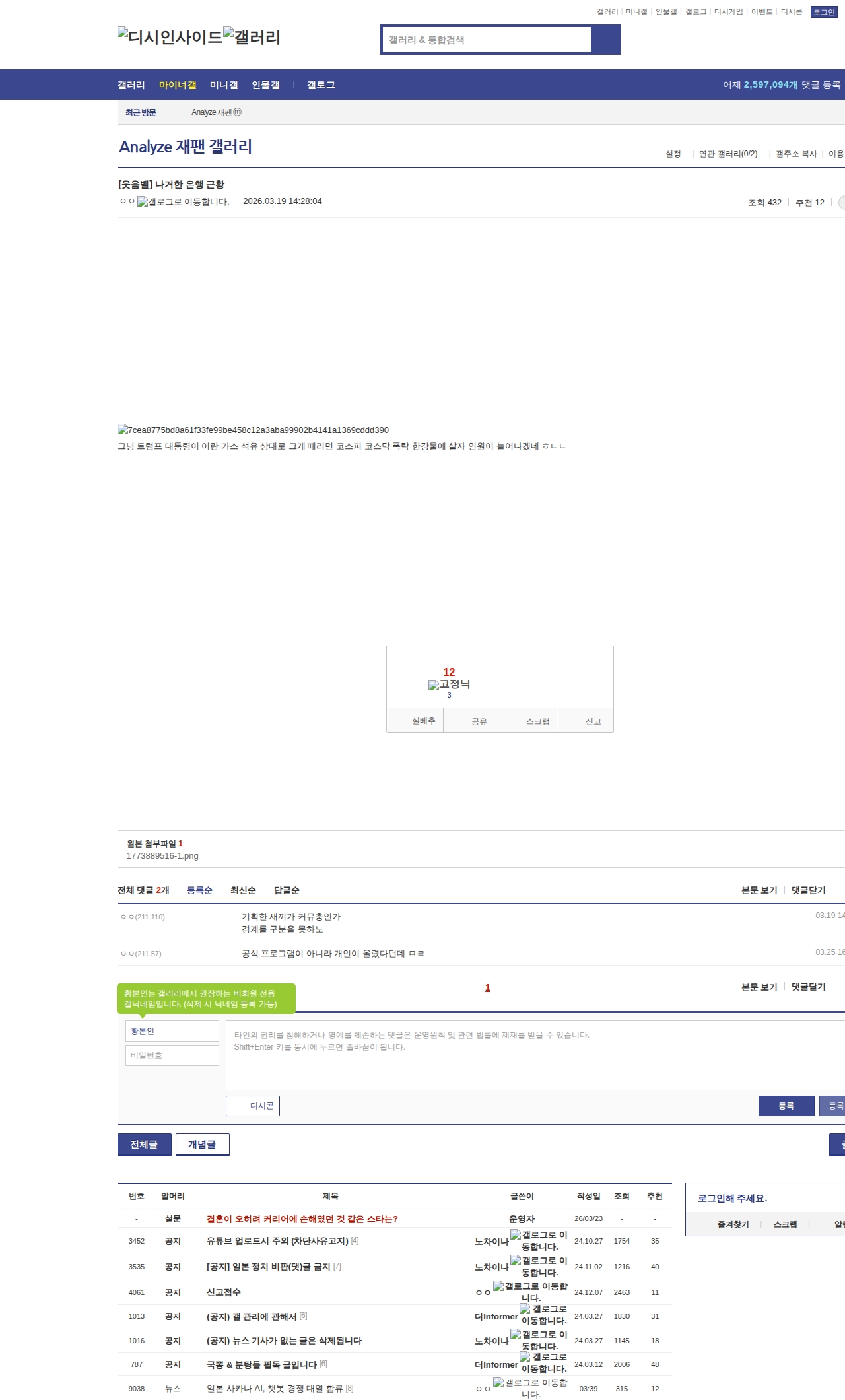Open gallog icon in row 1016 노차이나
The width and height of the screenshot is (845, 1400).
tap(539, 1340)
